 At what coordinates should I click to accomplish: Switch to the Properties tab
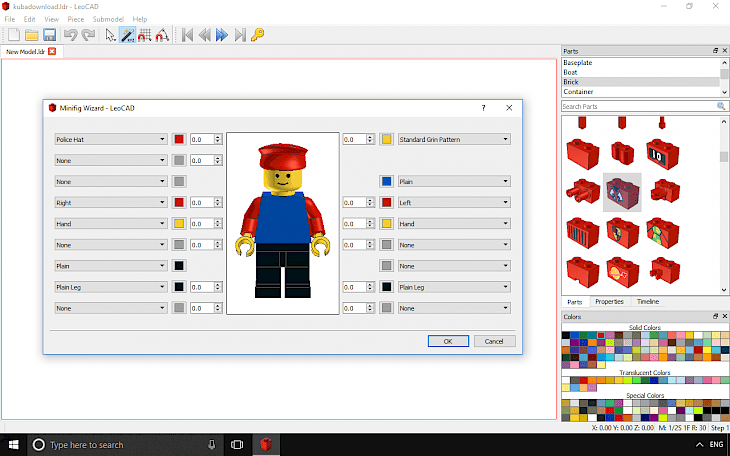coord(609,301)
